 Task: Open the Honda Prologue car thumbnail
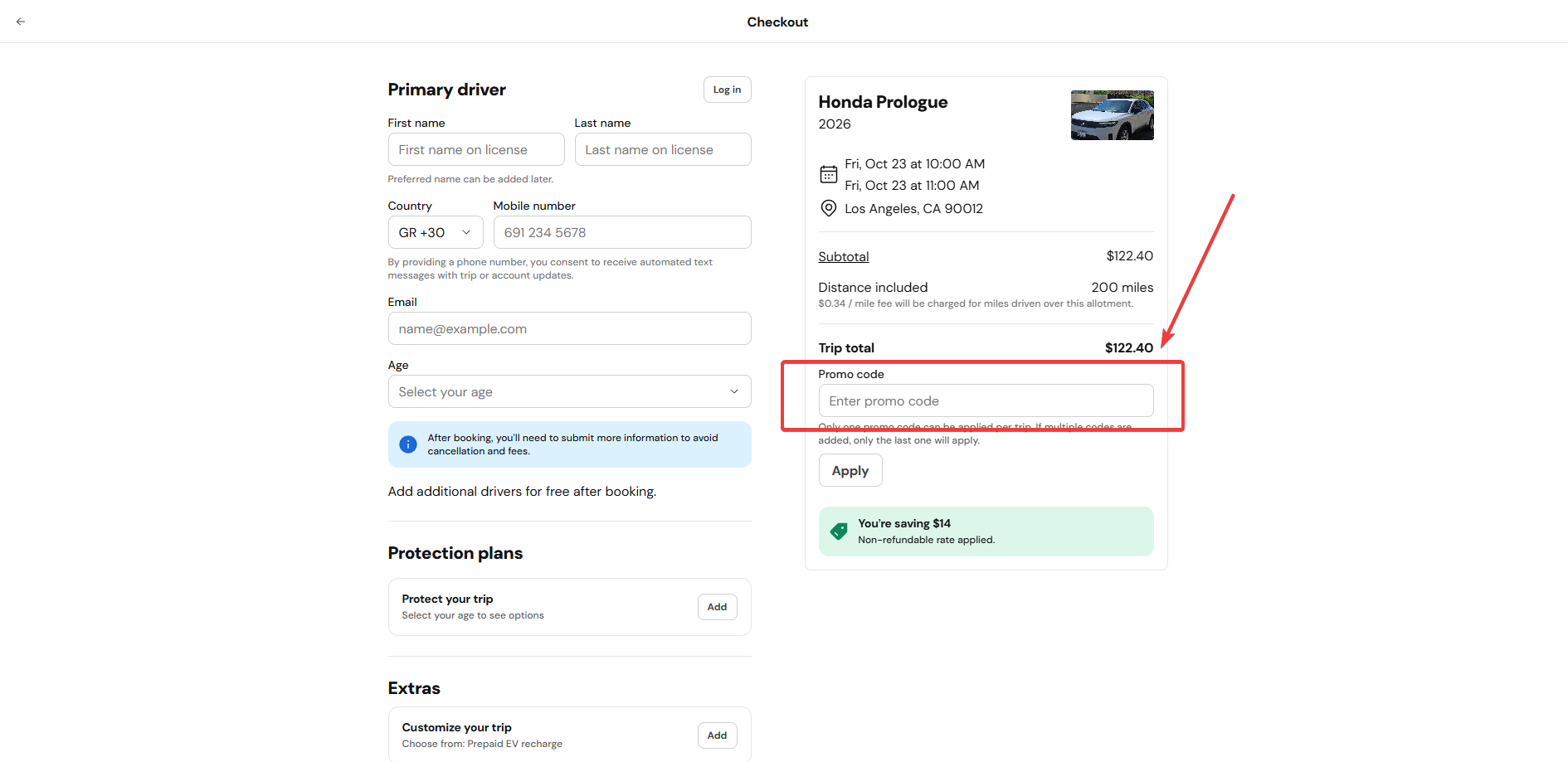[1112, 115]
